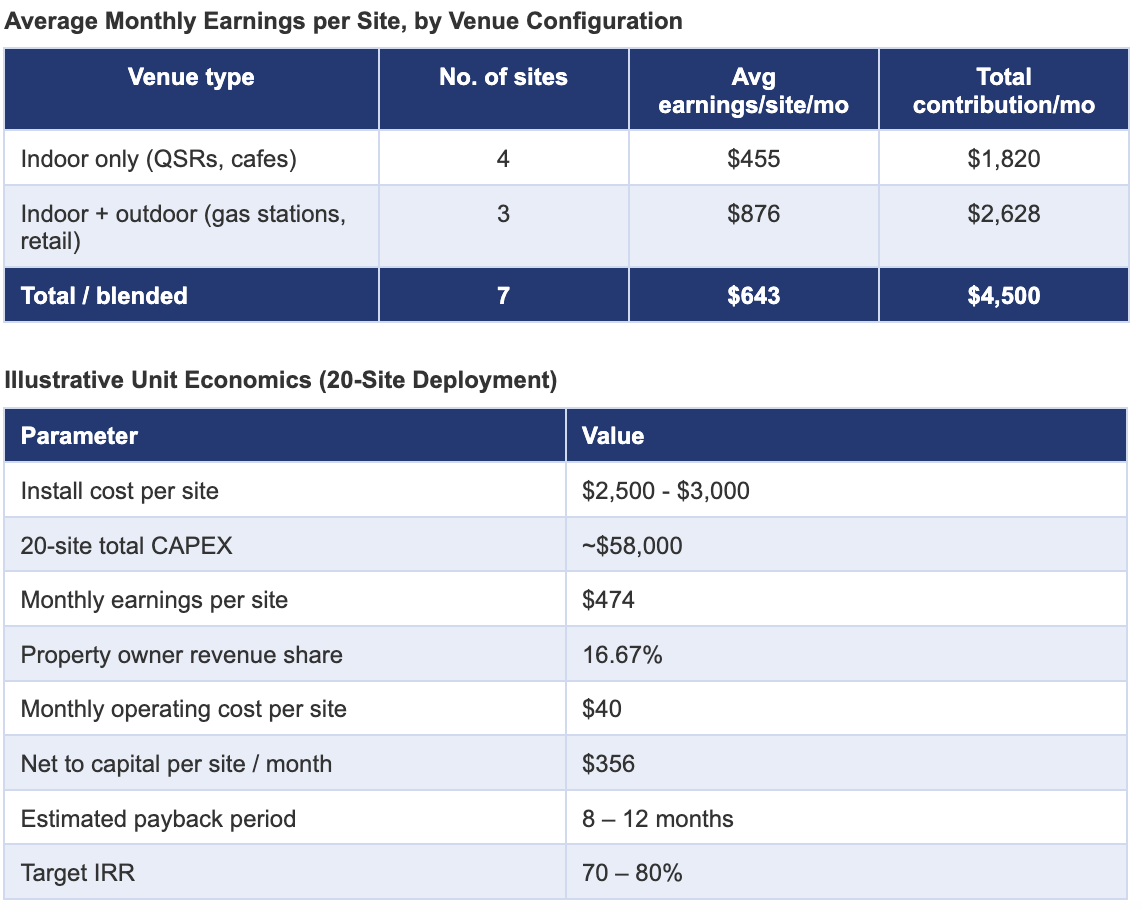The height and width of the screenshot is (910, 1142).
Task: Click the Avg earnings/site/mo header
Action: (753, 90)
